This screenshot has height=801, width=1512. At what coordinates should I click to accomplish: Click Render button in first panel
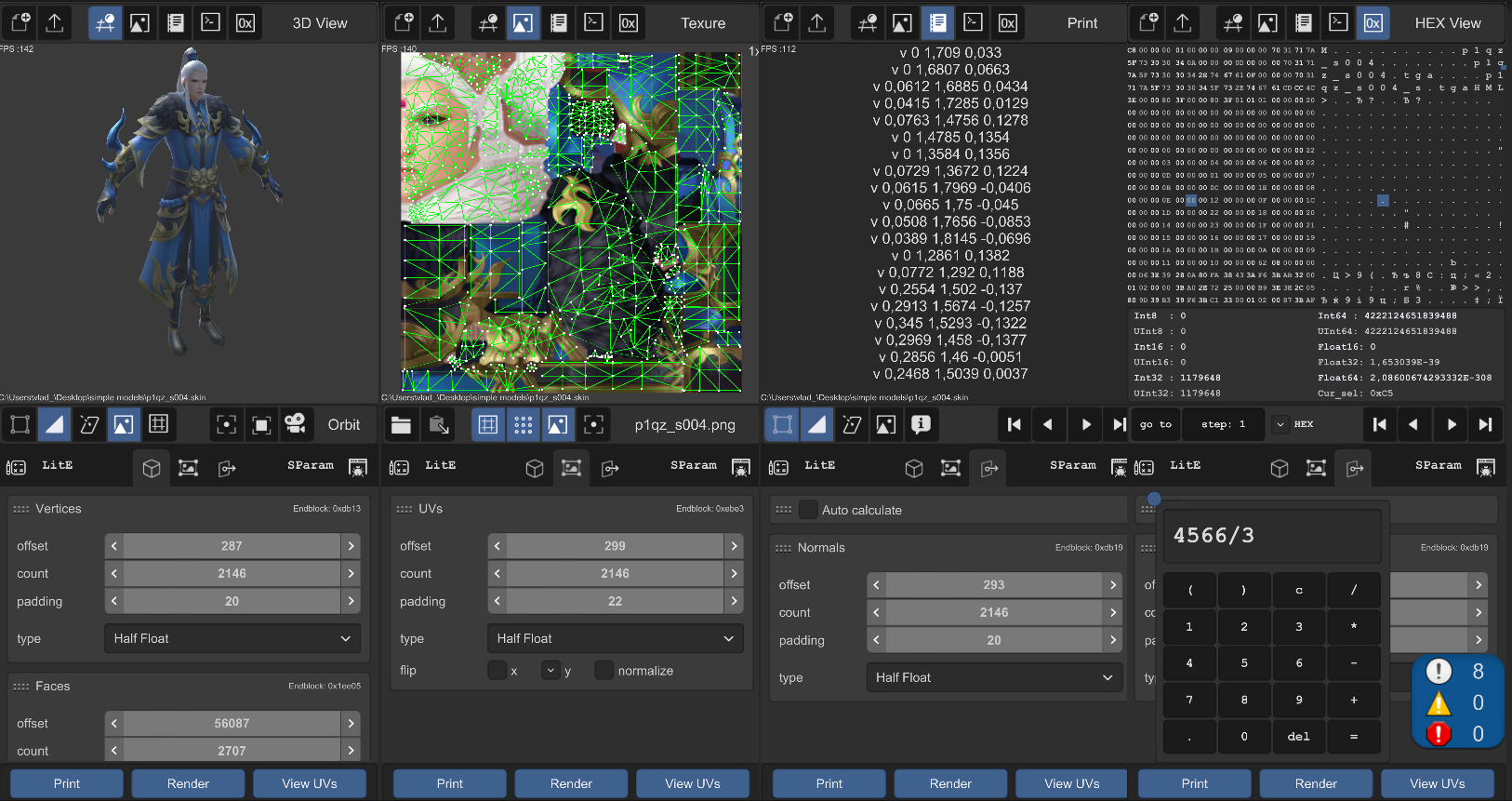click(188, 784)
